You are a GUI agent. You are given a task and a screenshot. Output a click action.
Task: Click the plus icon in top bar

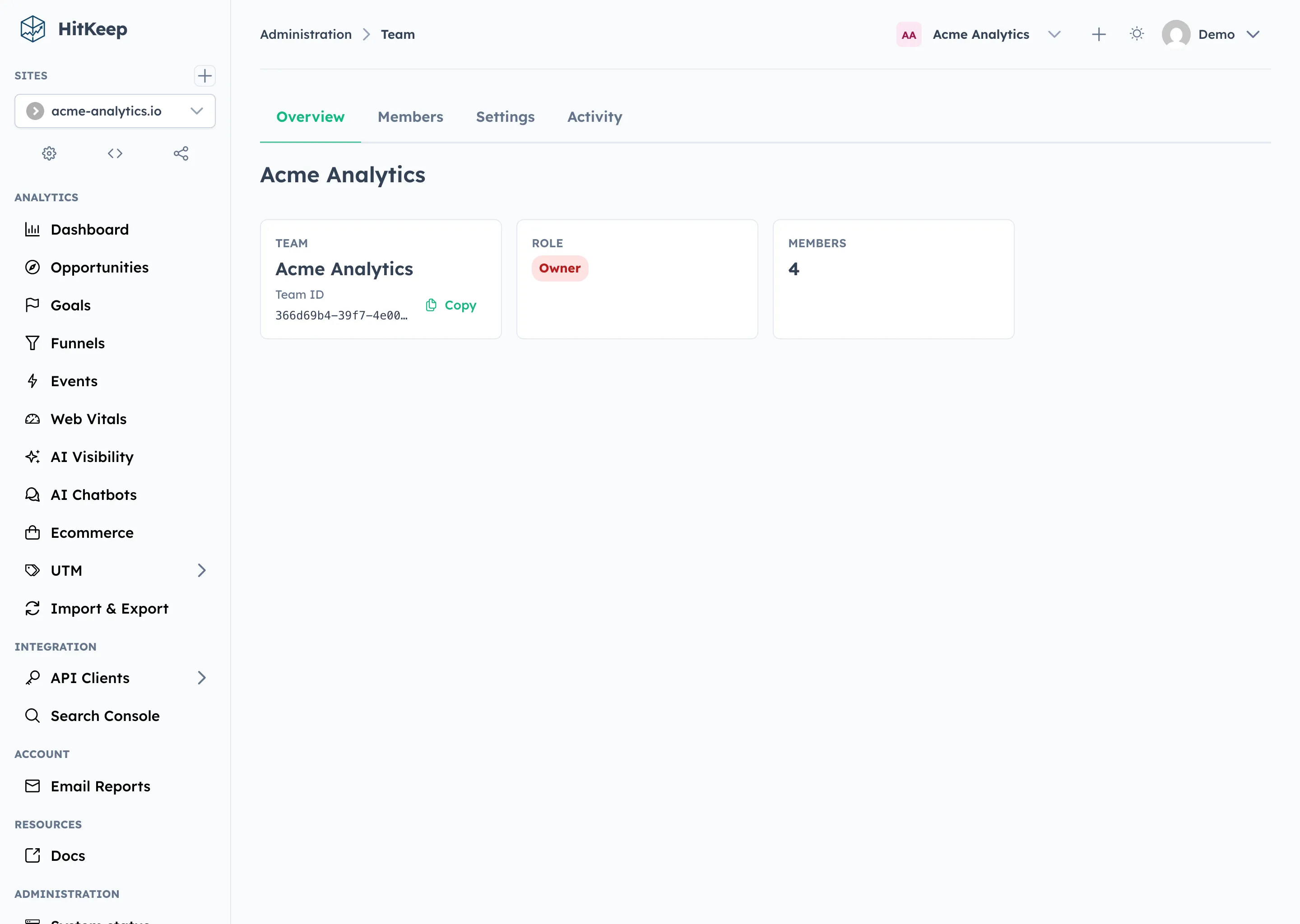[x=1099, y=35]
